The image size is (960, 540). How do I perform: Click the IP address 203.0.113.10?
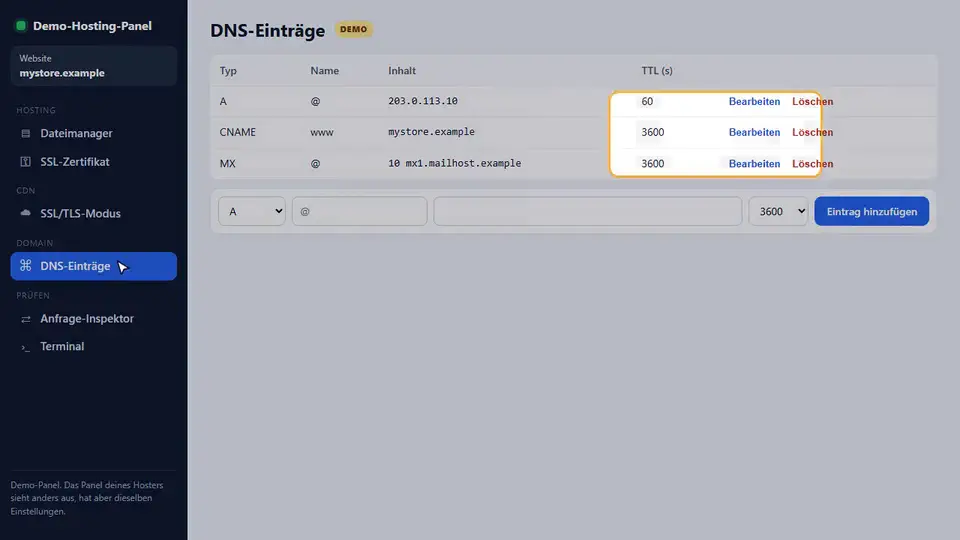(422, 101)
